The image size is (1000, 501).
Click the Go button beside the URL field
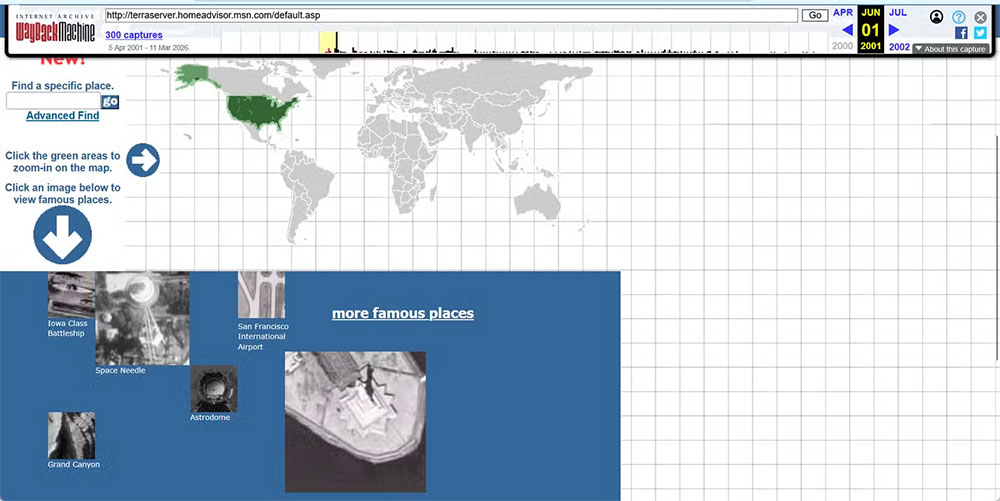[814, 15]
